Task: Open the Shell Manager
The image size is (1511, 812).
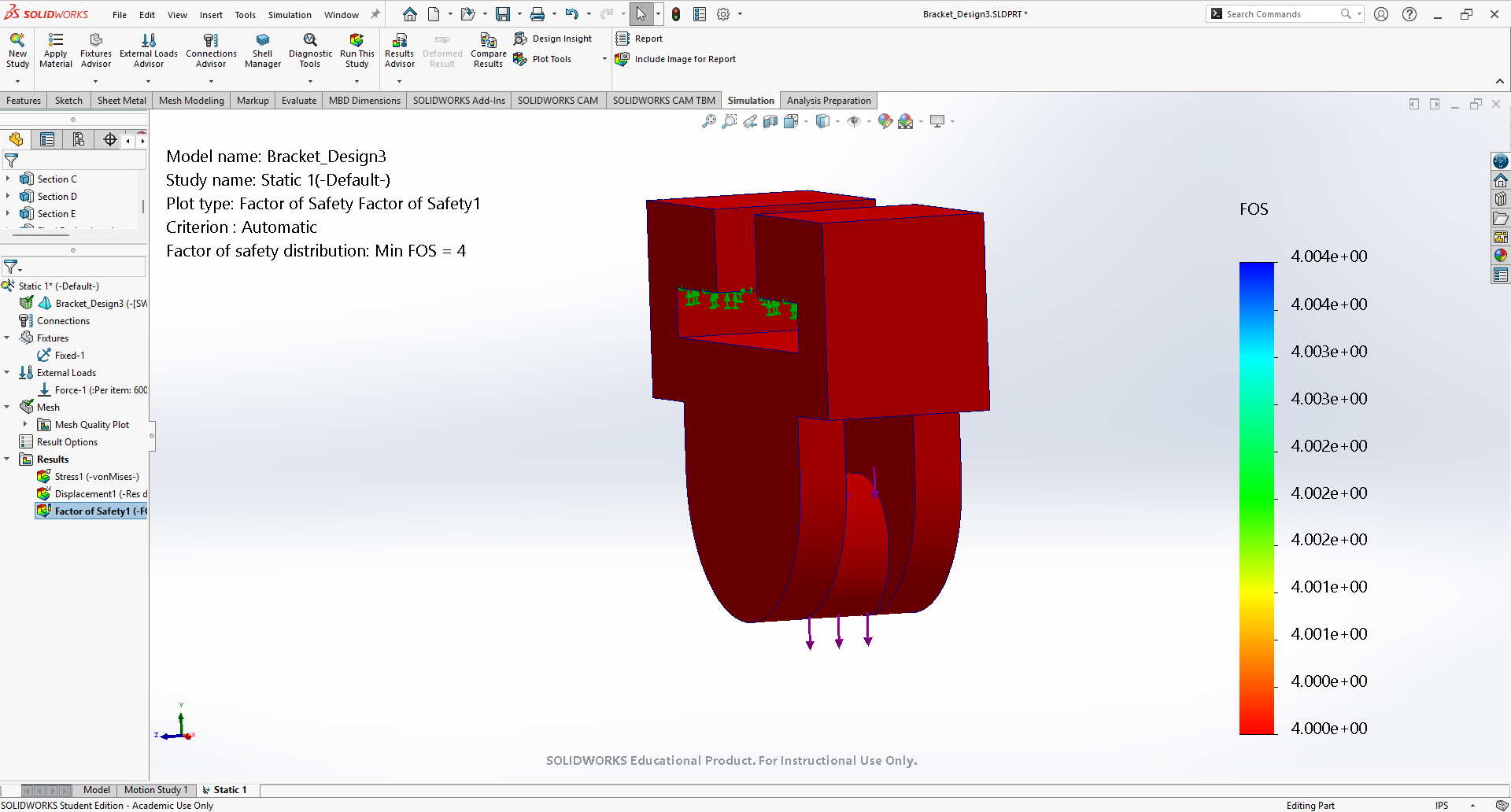Action: [x=263, y=51]
